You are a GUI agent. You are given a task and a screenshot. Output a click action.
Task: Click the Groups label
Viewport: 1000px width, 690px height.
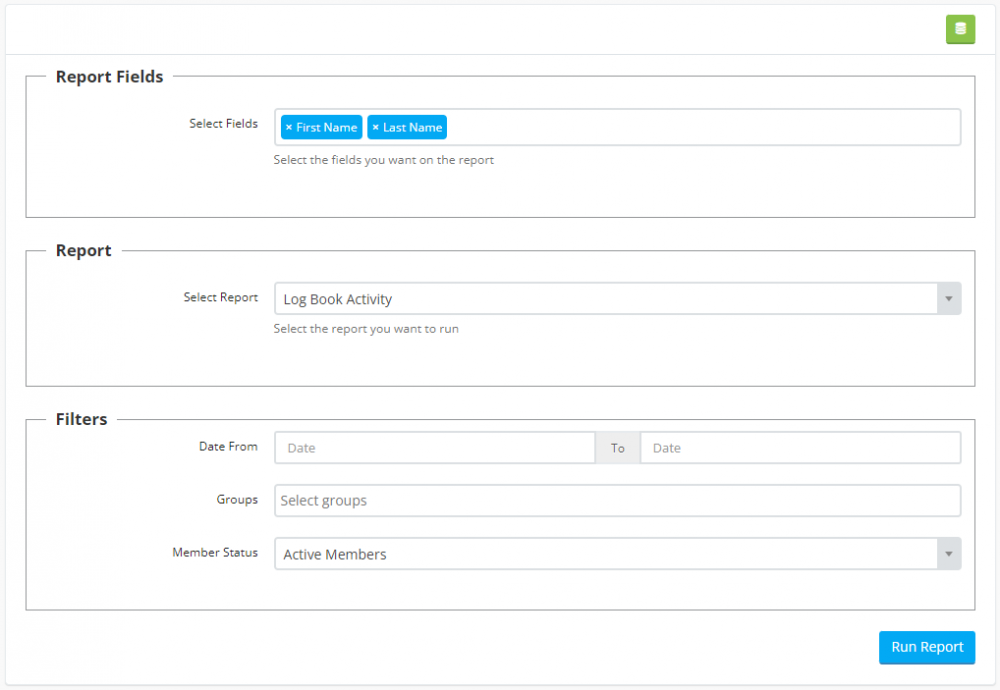[x=237, y=499]
